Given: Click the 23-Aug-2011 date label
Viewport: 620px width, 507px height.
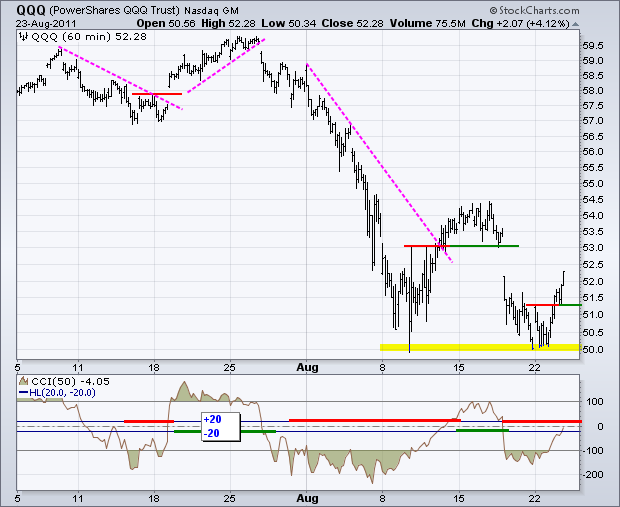Looking at the screenshot, I should (x=46, y=24).
